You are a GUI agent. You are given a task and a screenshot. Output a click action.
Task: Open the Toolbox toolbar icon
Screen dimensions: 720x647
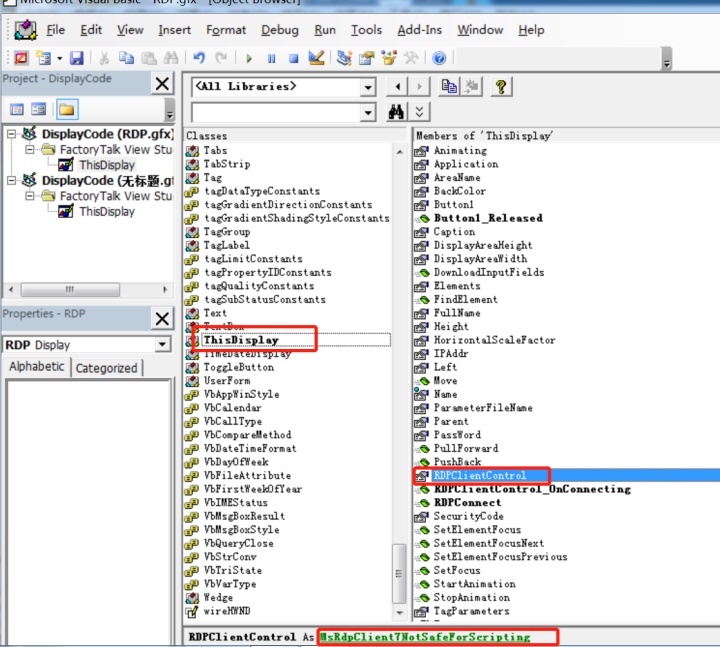pyautogui.click(x=411, y=58)
